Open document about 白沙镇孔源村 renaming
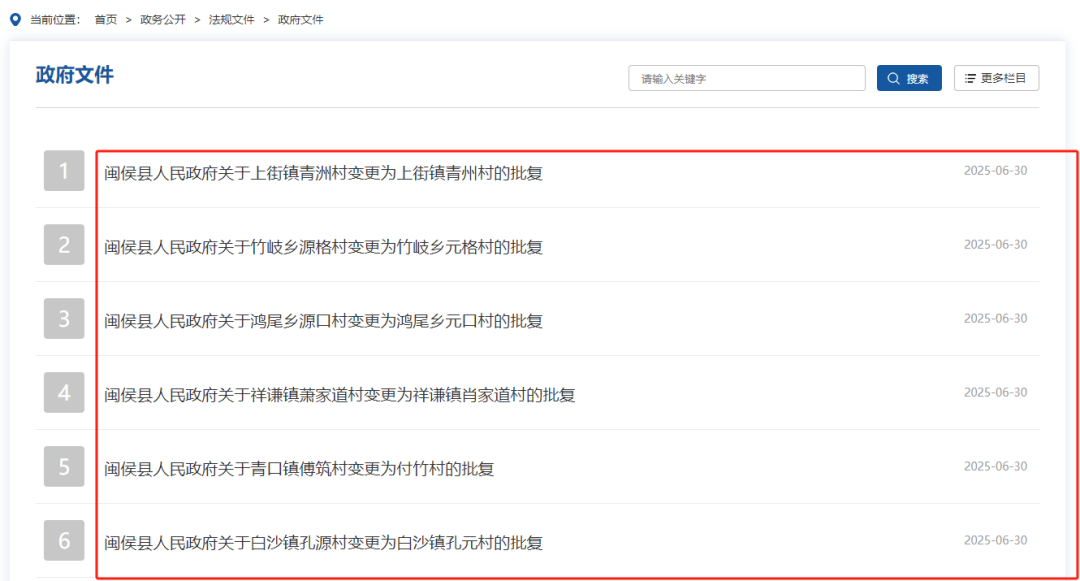This screenshot has height=581, width=1080. pyautogui.click(x=323, y=542)
